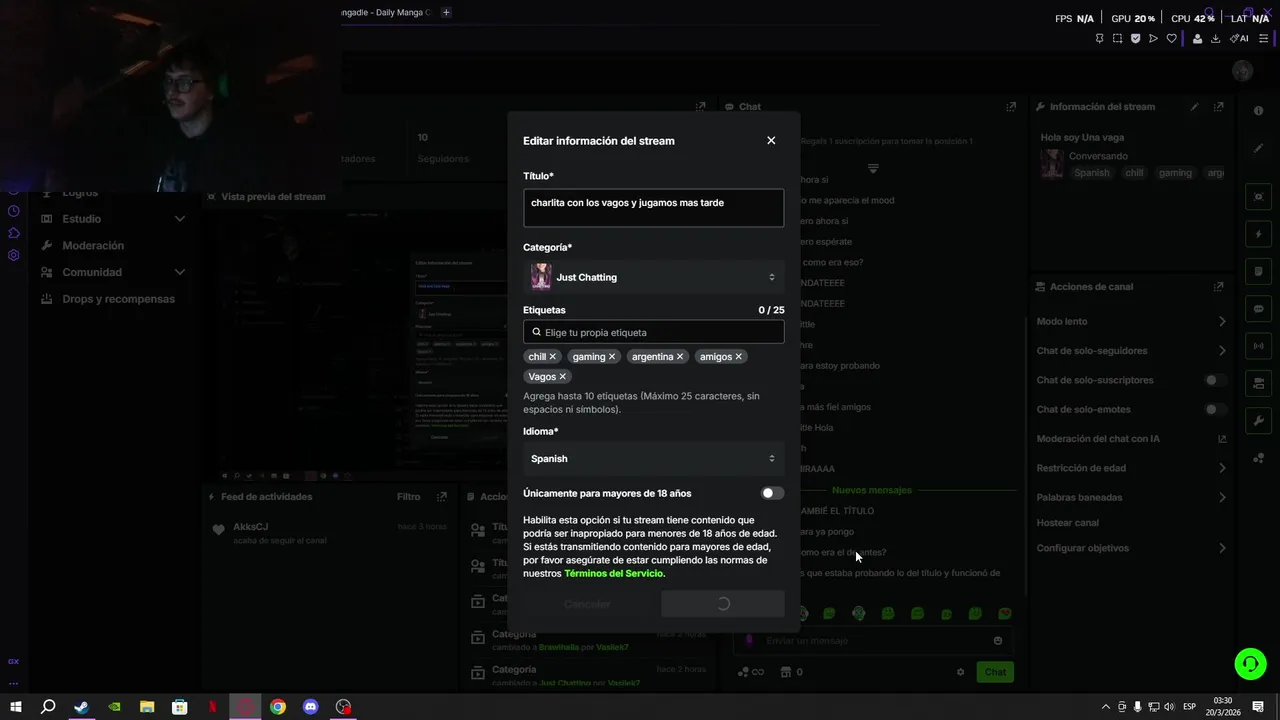Open a new browser tab with plus
1280x720 pixels.
point(446,12)
